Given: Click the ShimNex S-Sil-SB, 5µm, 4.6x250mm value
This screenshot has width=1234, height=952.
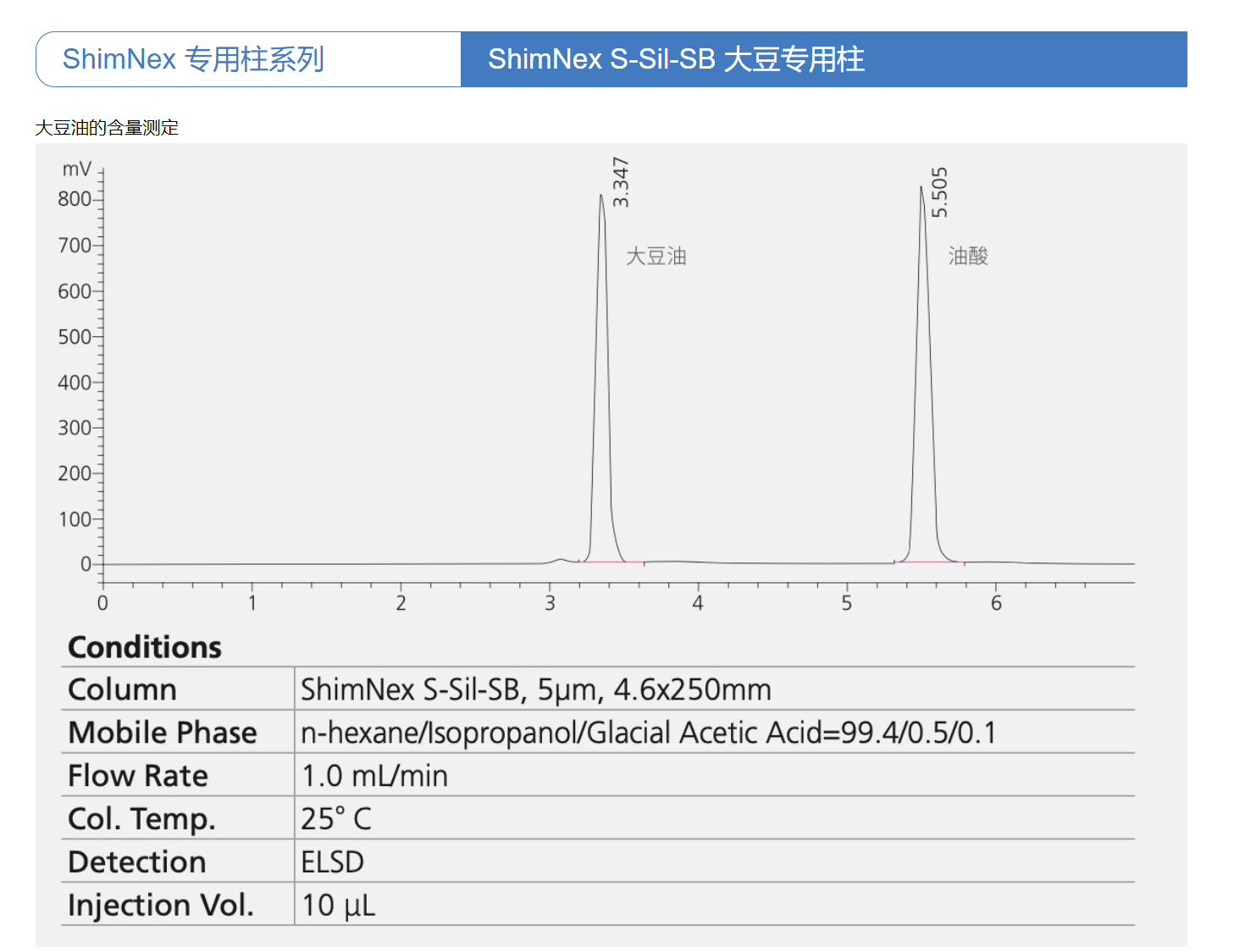Looking at the screenshot, I should (x=535, y=689).
